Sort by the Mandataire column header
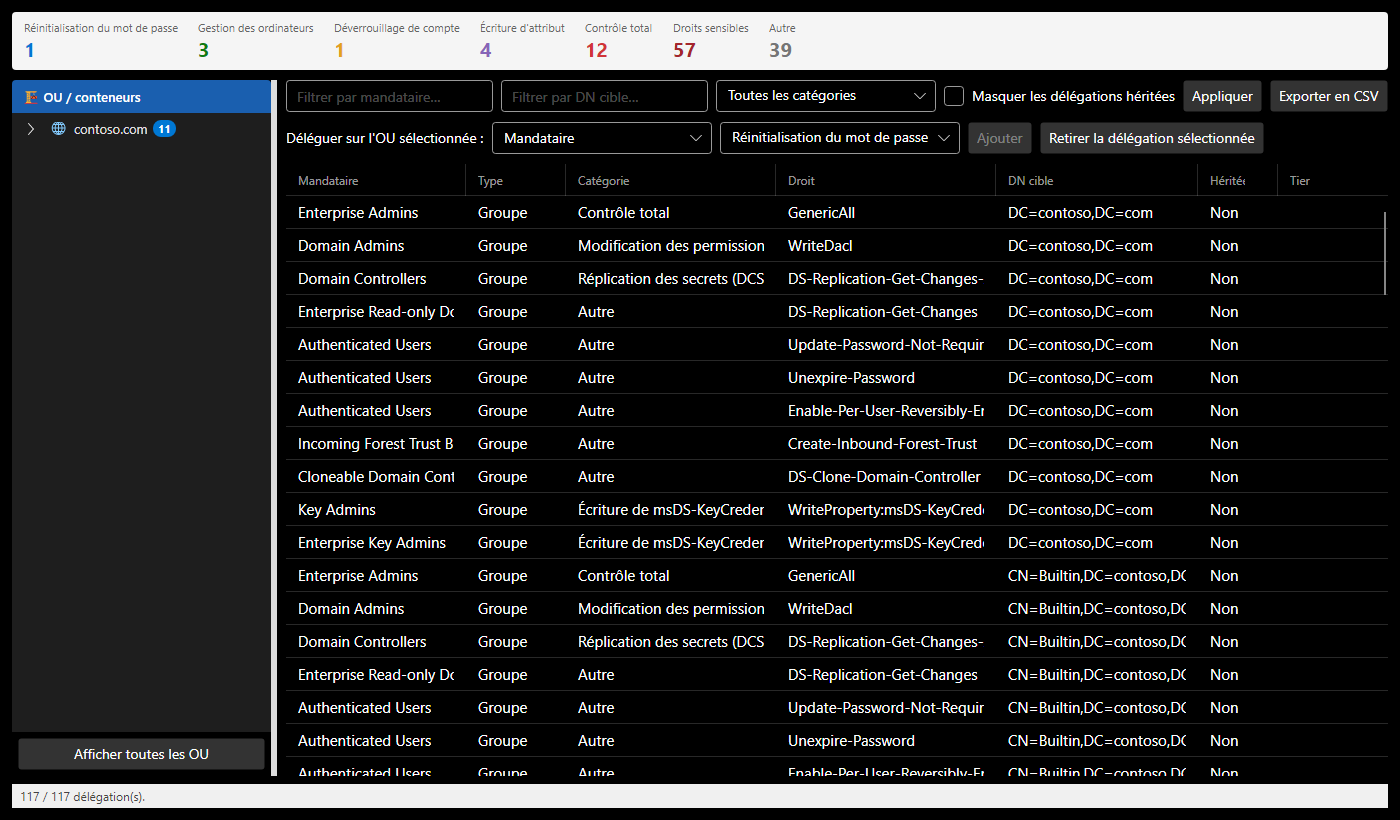 (x=376, y=181)
